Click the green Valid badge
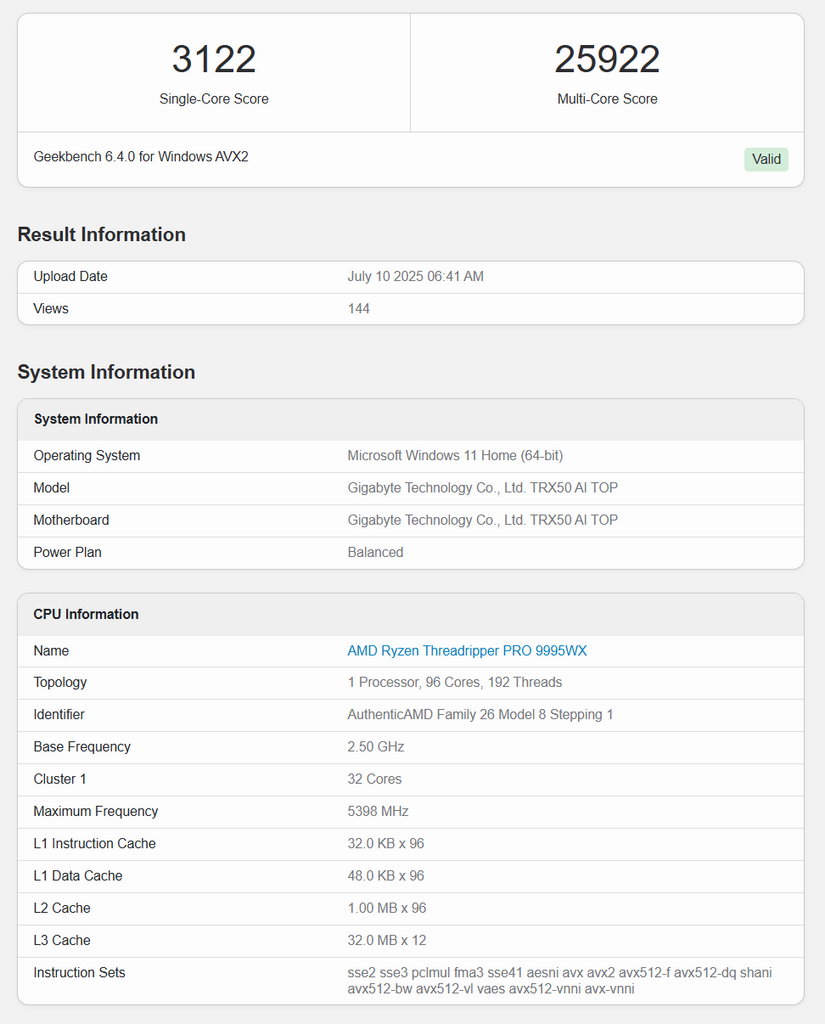825x1024 pixels. tap(766, 159)
